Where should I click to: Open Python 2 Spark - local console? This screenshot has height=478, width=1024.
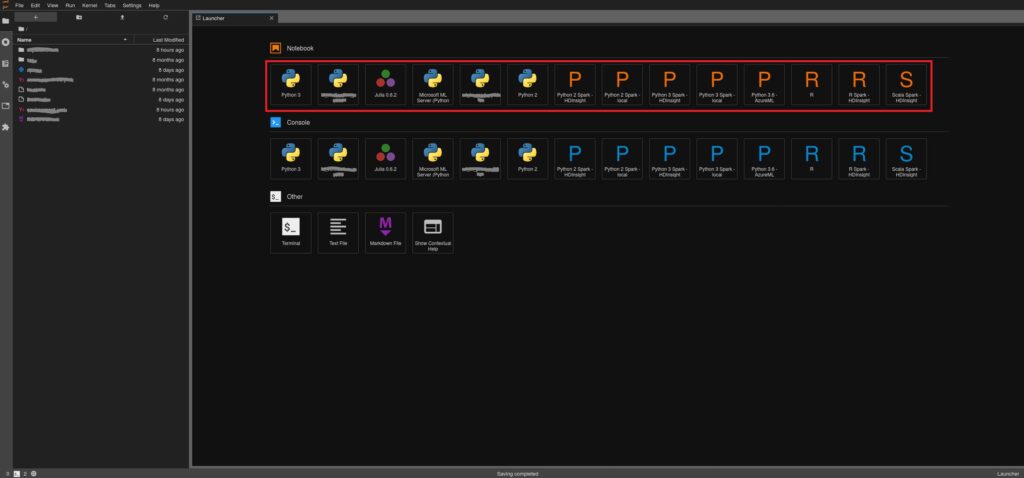[622, 159]
